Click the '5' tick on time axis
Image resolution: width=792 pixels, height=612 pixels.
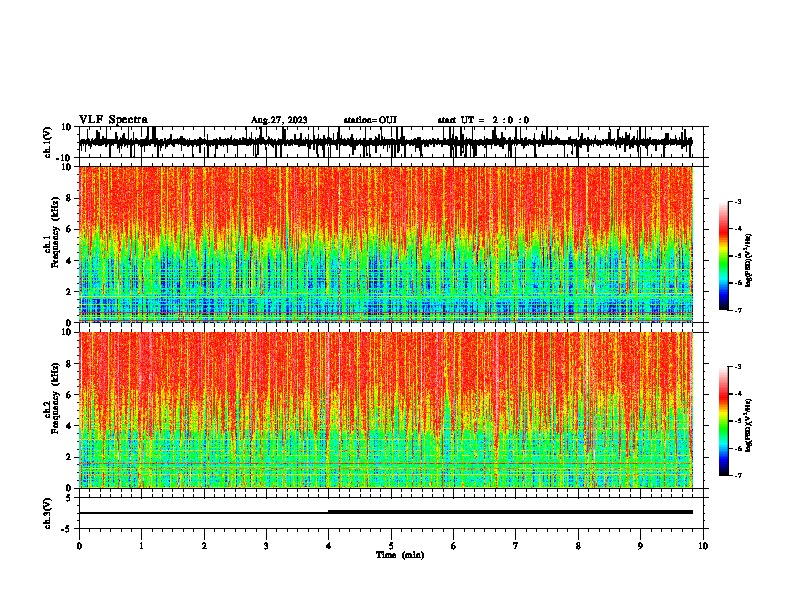pos(391,546)
